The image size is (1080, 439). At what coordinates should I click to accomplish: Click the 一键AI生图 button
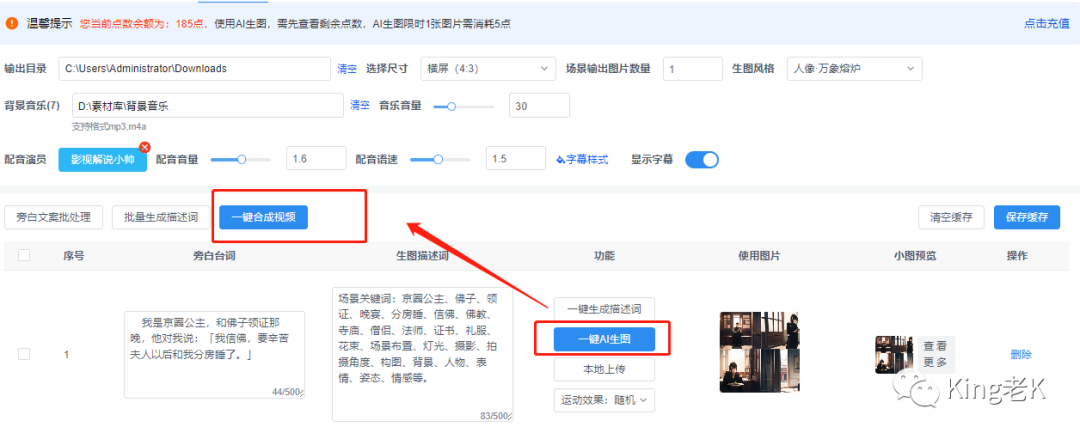604,339
